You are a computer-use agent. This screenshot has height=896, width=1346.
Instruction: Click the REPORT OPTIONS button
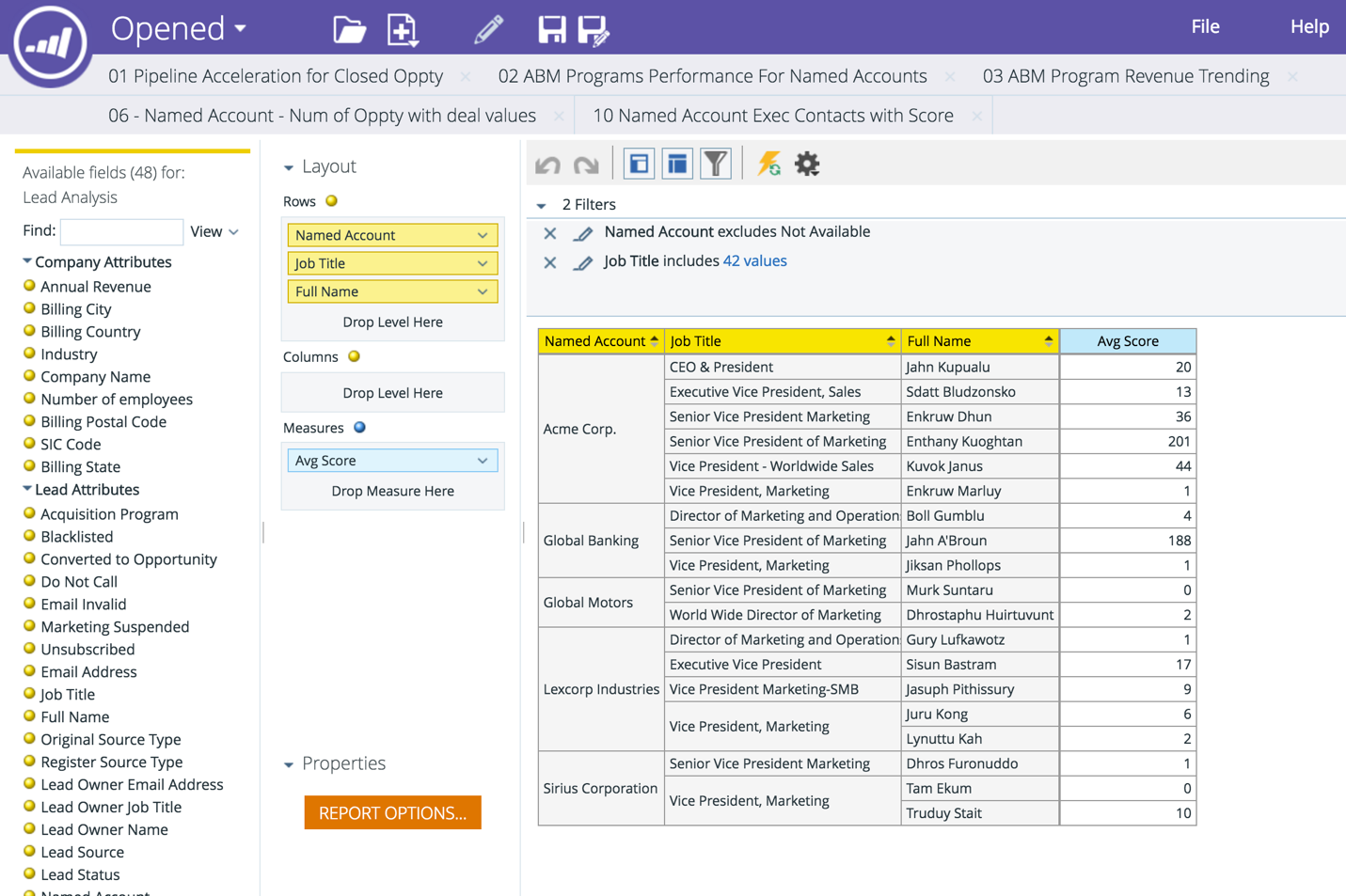pos(392,813)
